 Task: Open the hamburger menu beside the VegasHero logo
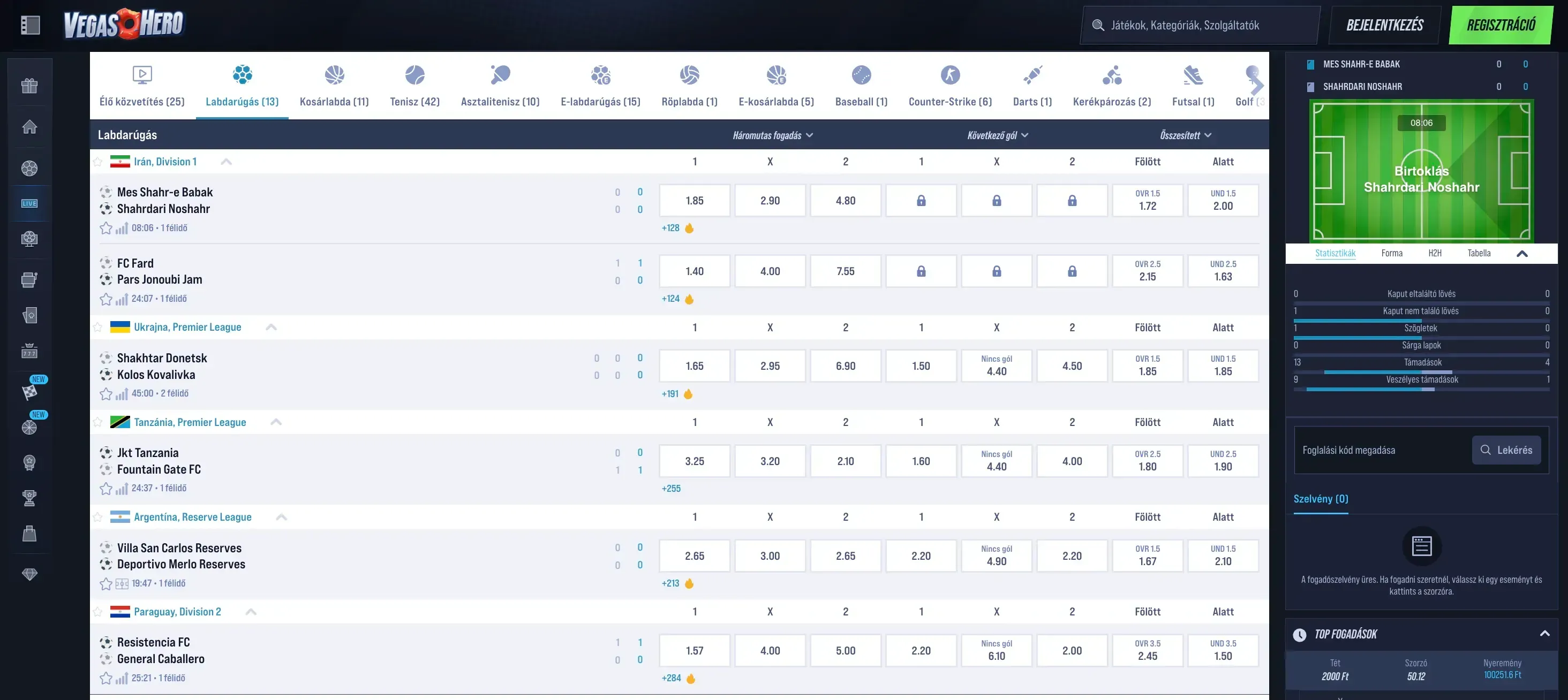tap(30, 25)
